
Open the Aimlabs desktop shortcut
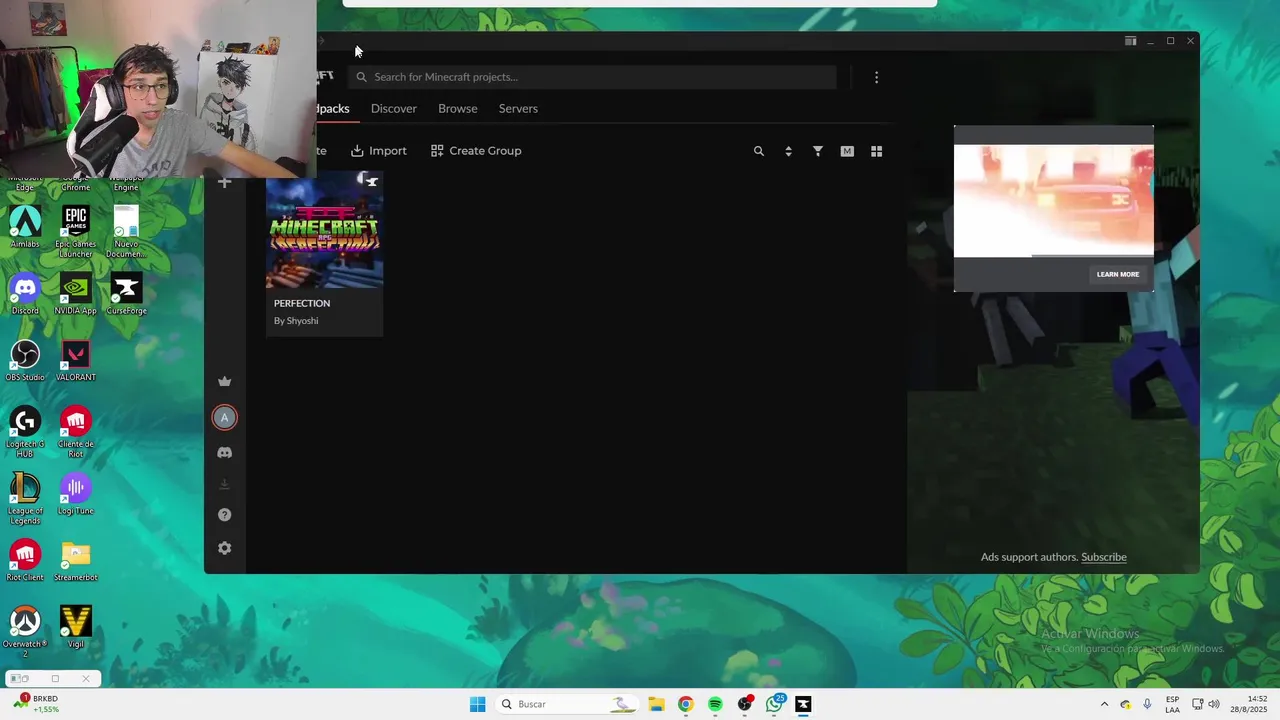click(x=25, y=227)
